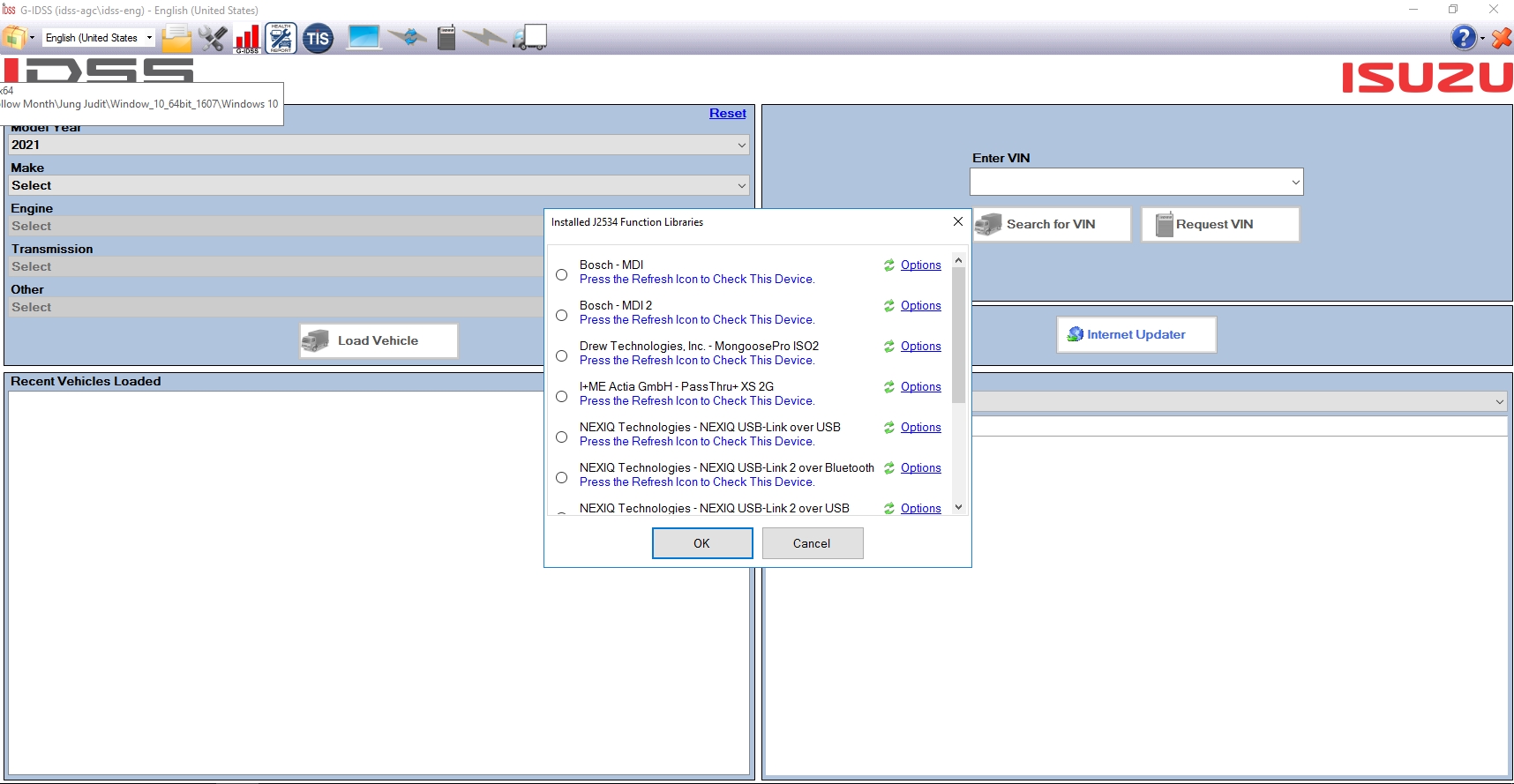
Task: Click the plain gray lightning bolt icon
Action: point(484,37)
